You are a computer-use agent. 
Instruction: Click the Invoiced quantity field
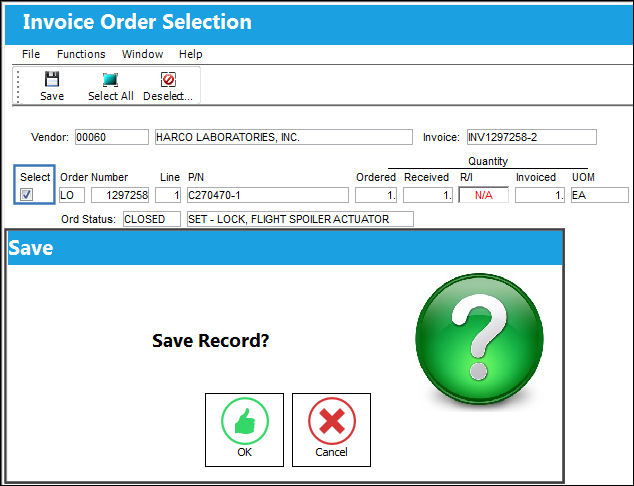(x=540, y=195)
